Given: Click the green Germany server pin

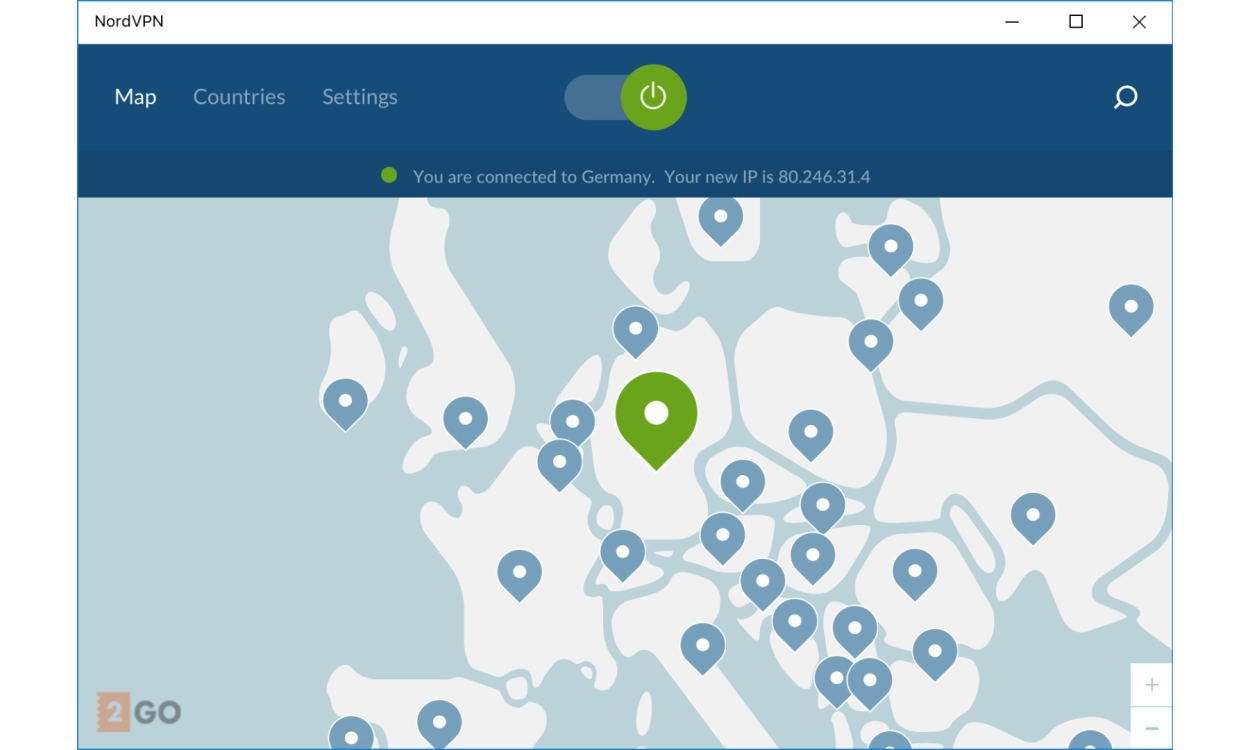Looking at the screenshot, I should coord(656,413).
